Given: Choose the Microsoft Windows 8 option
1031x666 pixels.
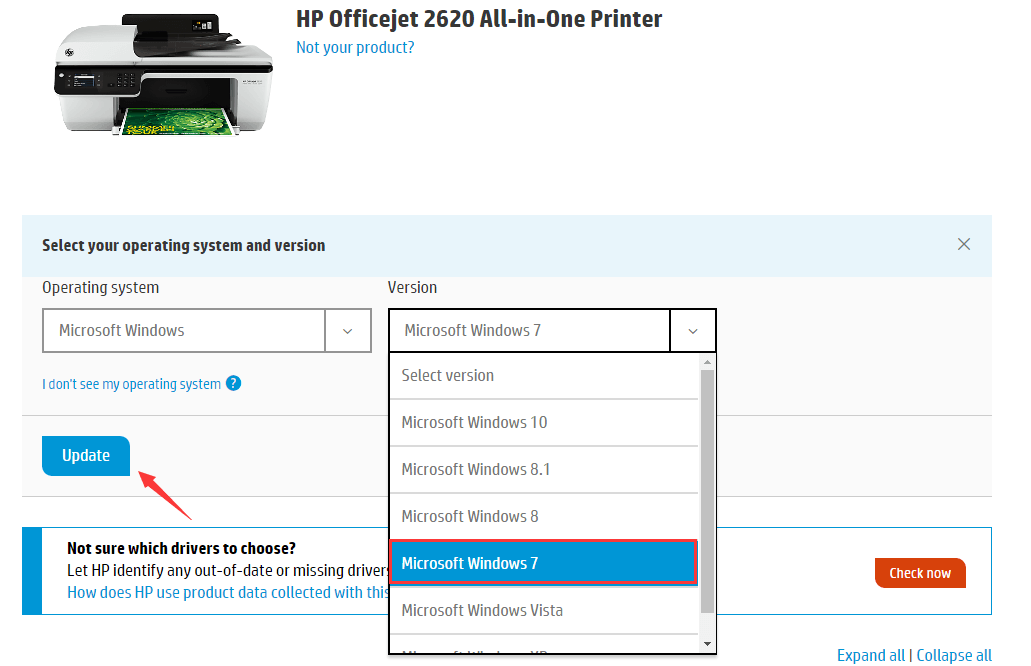Looking at the screenshot, I should click(544, 516).
